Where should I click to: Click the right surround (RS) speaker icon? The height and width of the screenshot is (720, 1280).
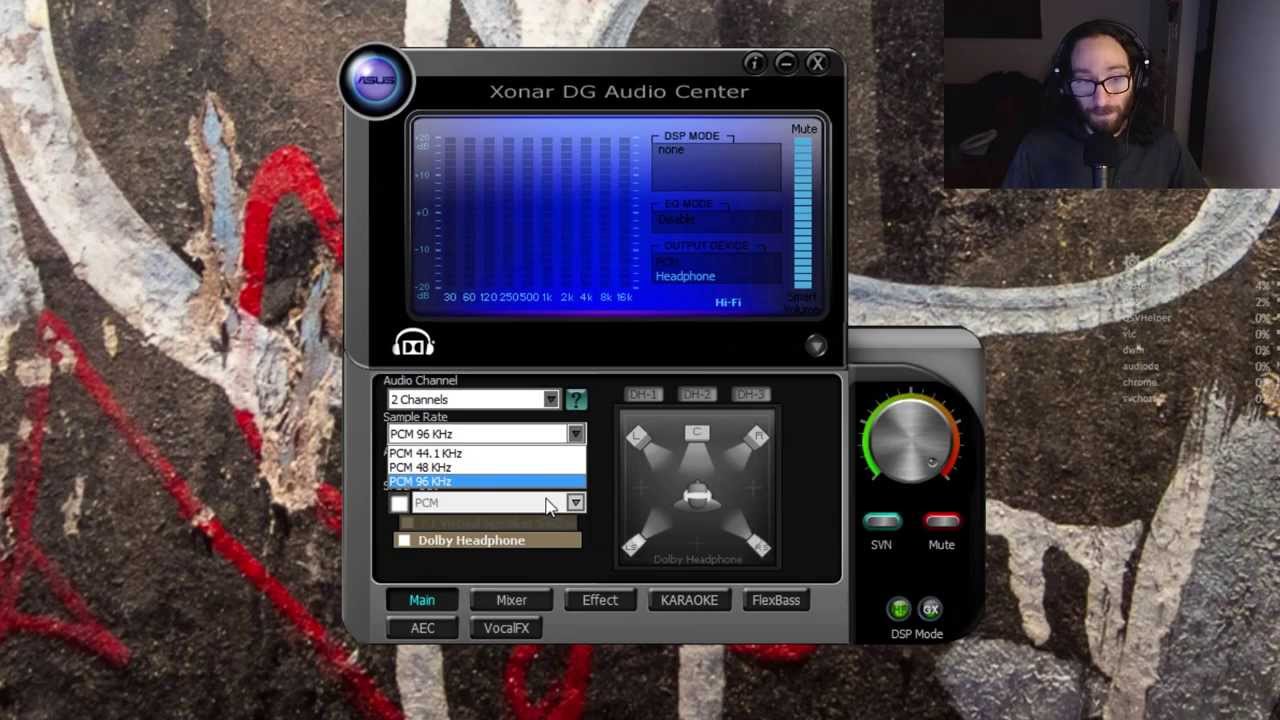tap(760, 545)
